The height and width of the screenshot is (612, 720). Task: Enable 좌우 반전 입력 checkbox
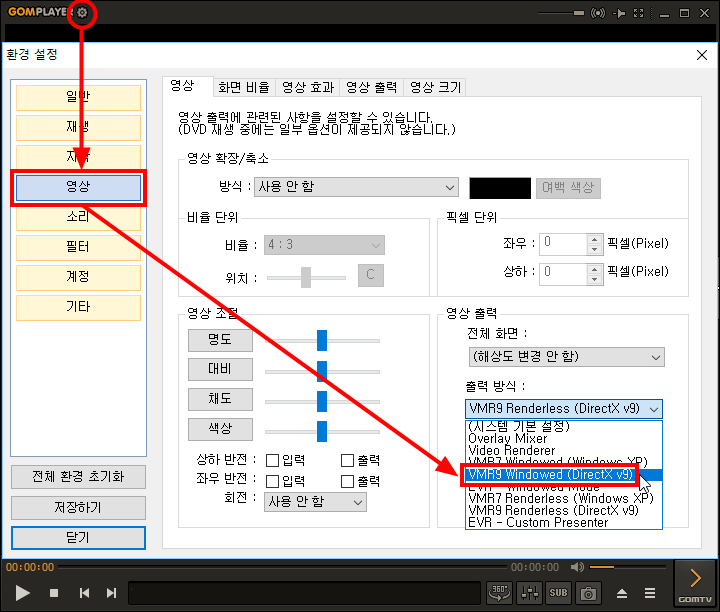click(272, 481)
